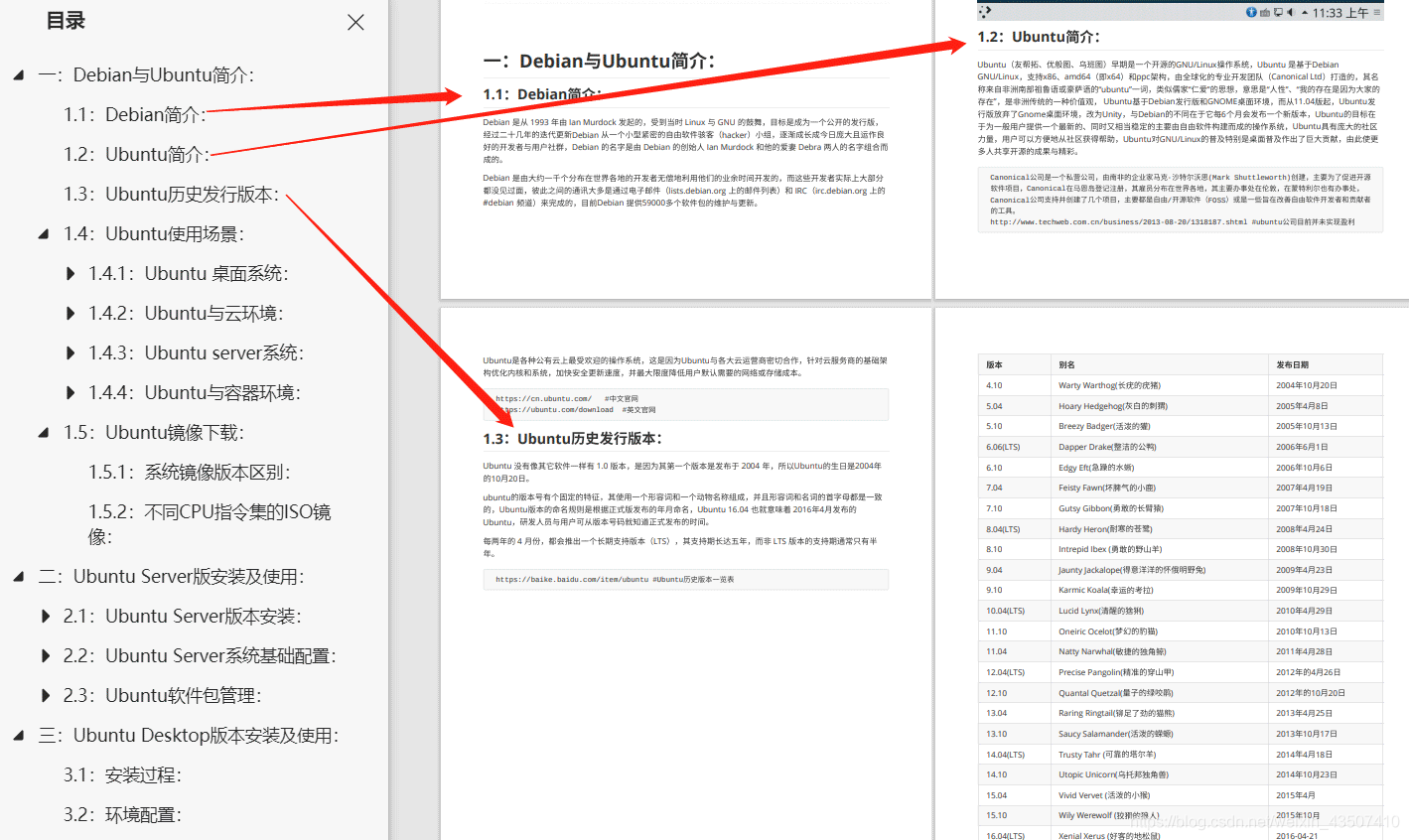Expand the 2.1:Ubuntu Server版本安装 node

point(46,617)
